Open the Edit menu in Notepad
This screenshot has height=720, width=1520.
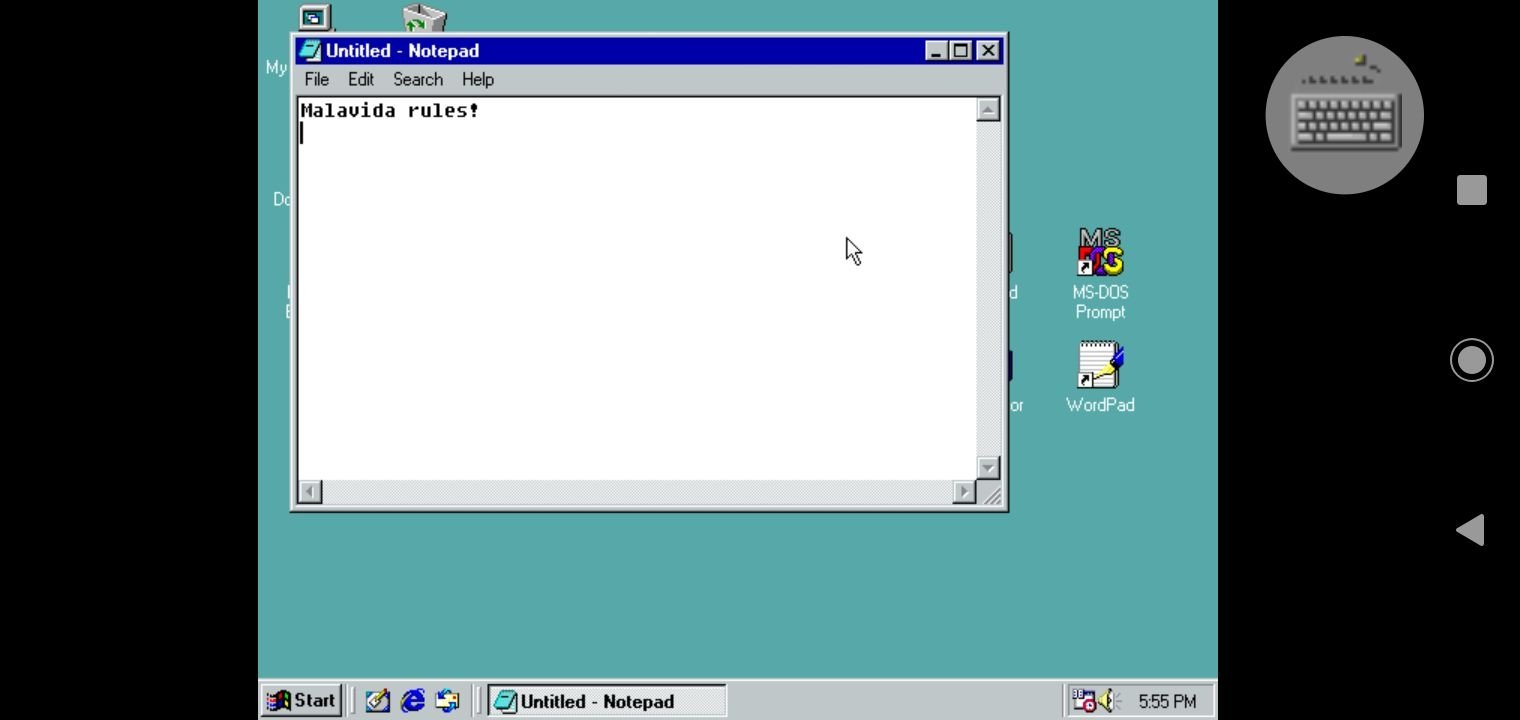[361, 79]
